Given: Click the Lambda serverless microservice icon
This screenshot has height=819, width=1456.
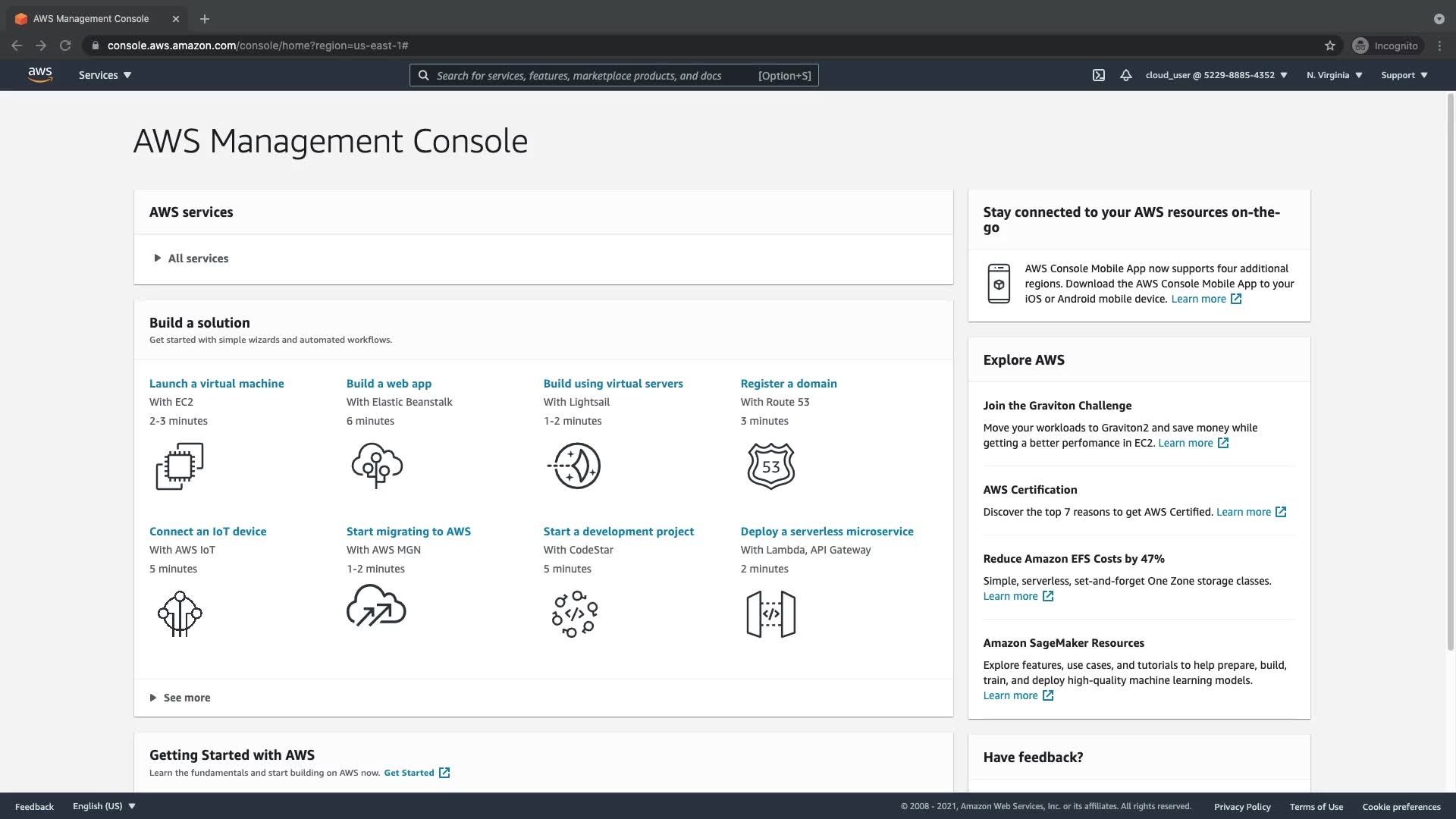Looking at the screenshot, I should coord(770,613).
